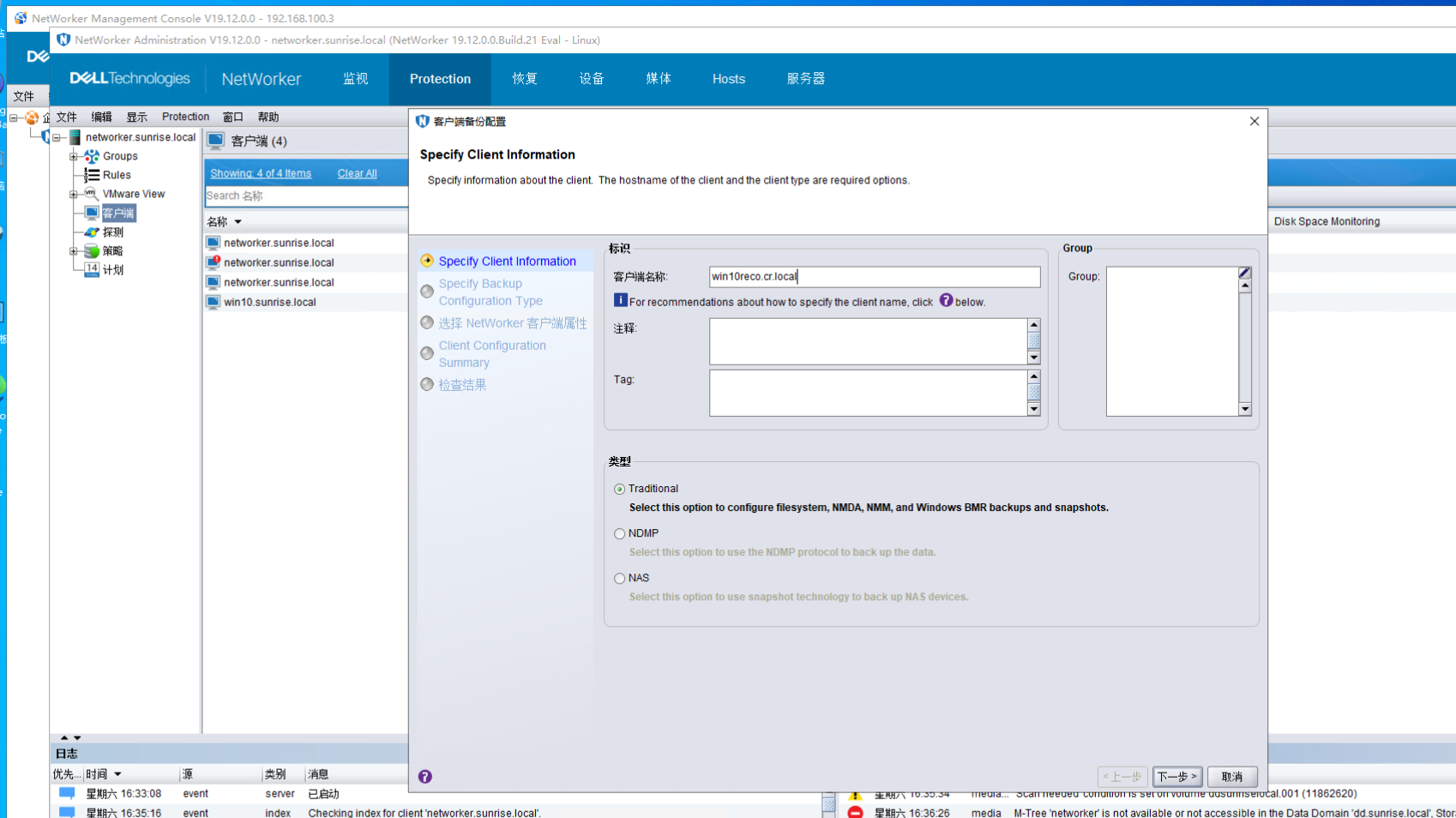1456x818 pixels.
Task: Click the VMware View magnifier icon
Action: (x=92, y=194)
